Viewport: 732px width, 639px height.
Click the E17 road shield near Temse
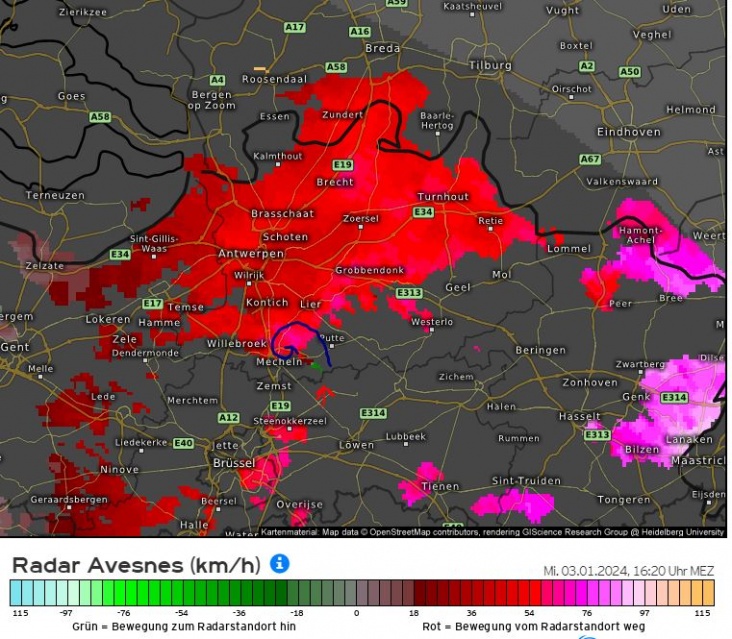tap(152, 303)
